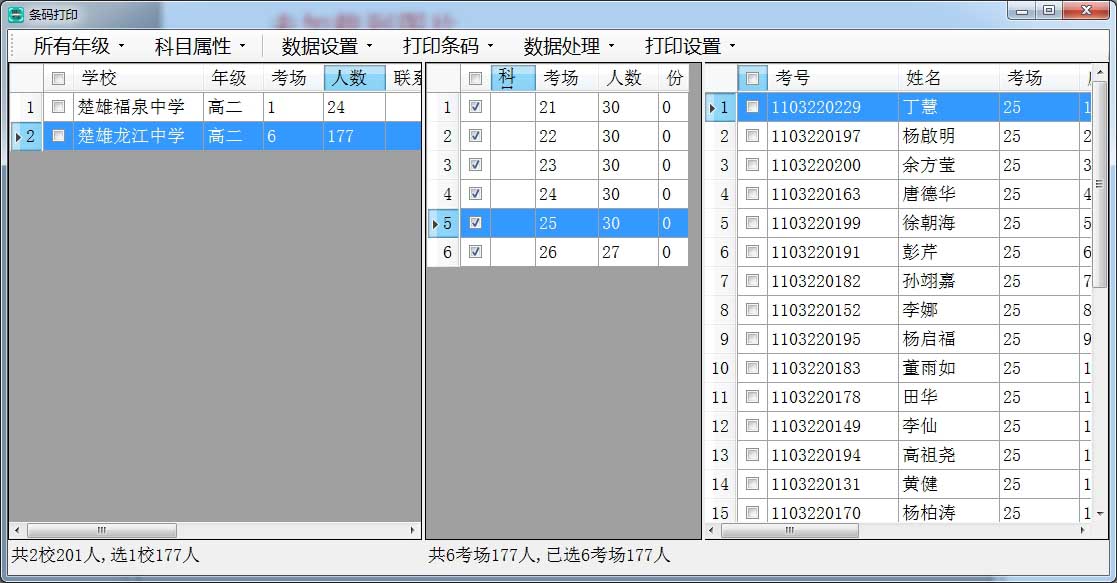This screenshot has width=1117, height=583.
Task: Check the checkbox for student 余方莹
Action: (752, 165)
